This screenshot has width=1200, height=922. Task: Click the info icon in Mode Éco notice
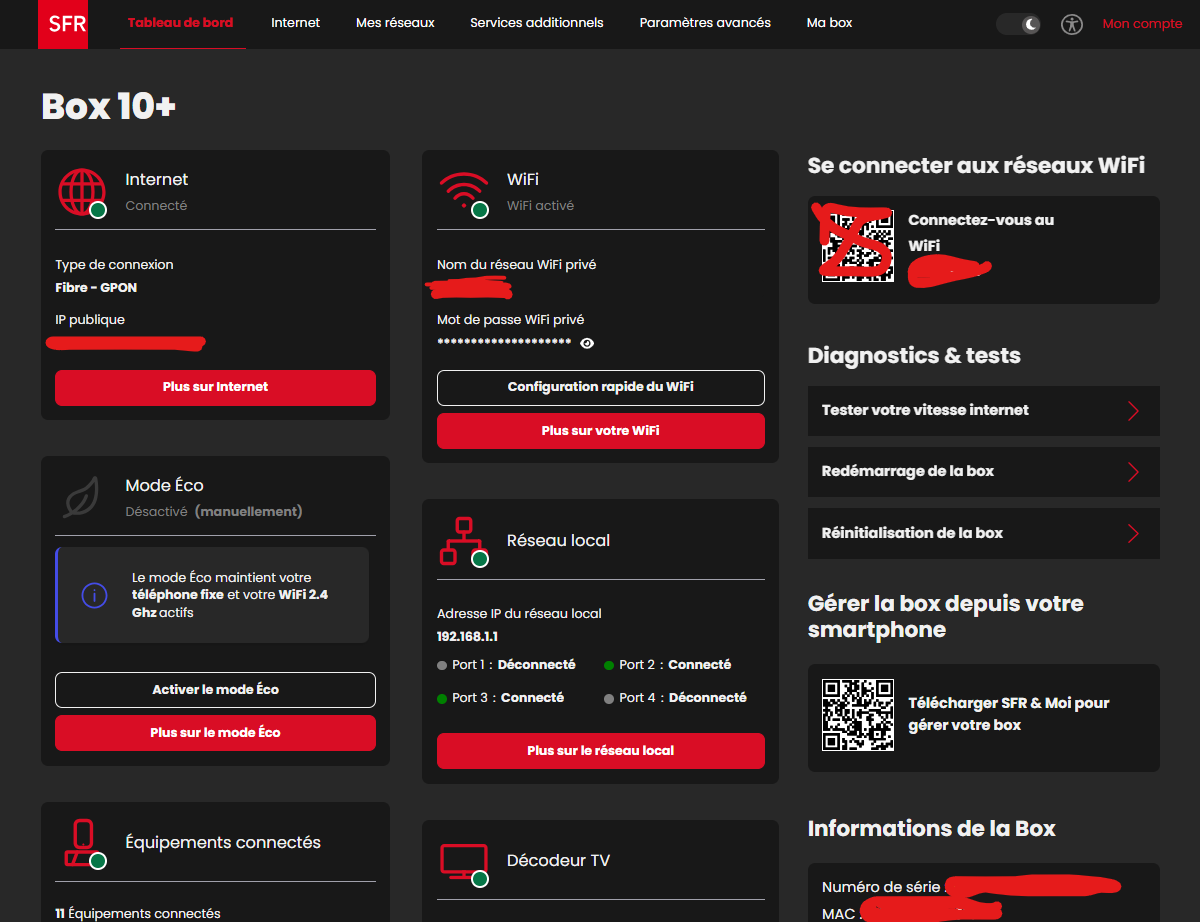tap(94, 595)
